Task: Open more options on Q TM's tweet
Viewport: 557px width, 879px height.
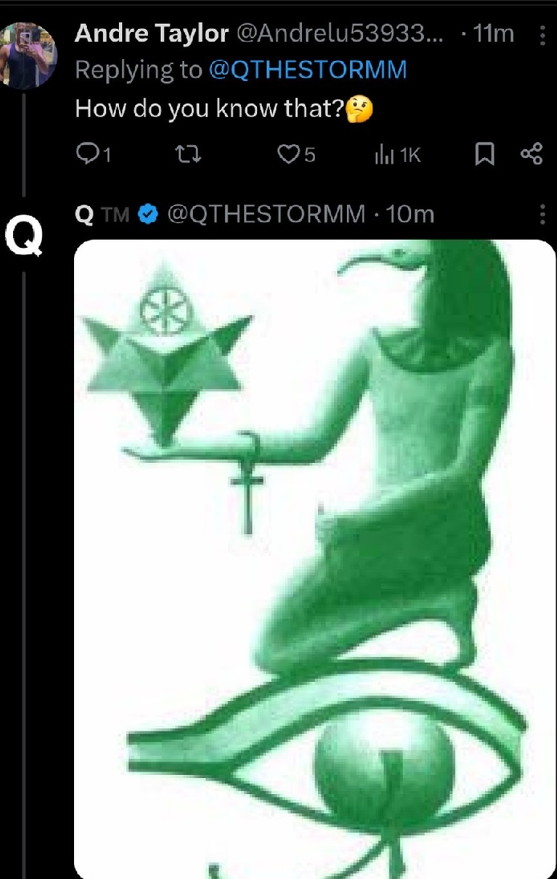Action: tap(542, 214)
